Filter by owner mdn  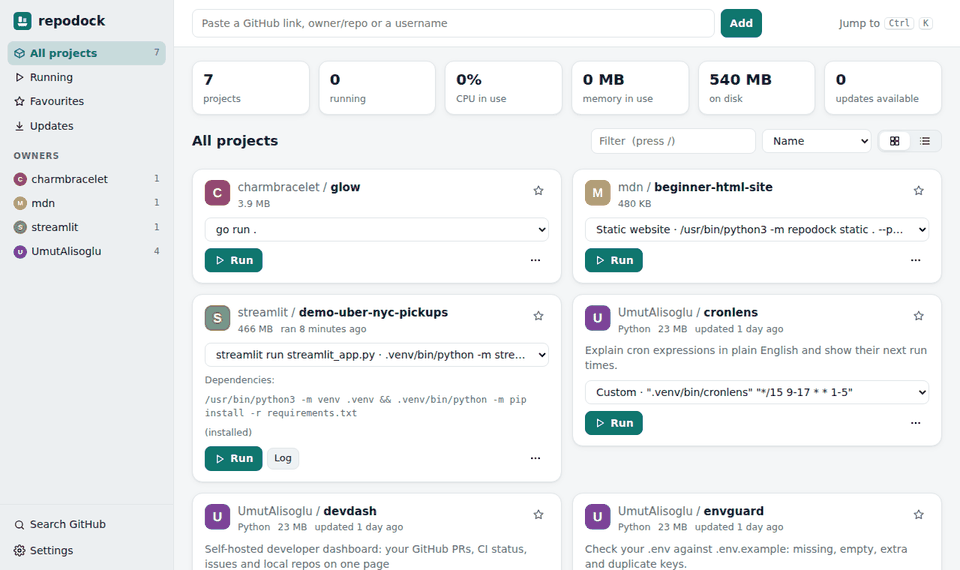click(86, 203)
